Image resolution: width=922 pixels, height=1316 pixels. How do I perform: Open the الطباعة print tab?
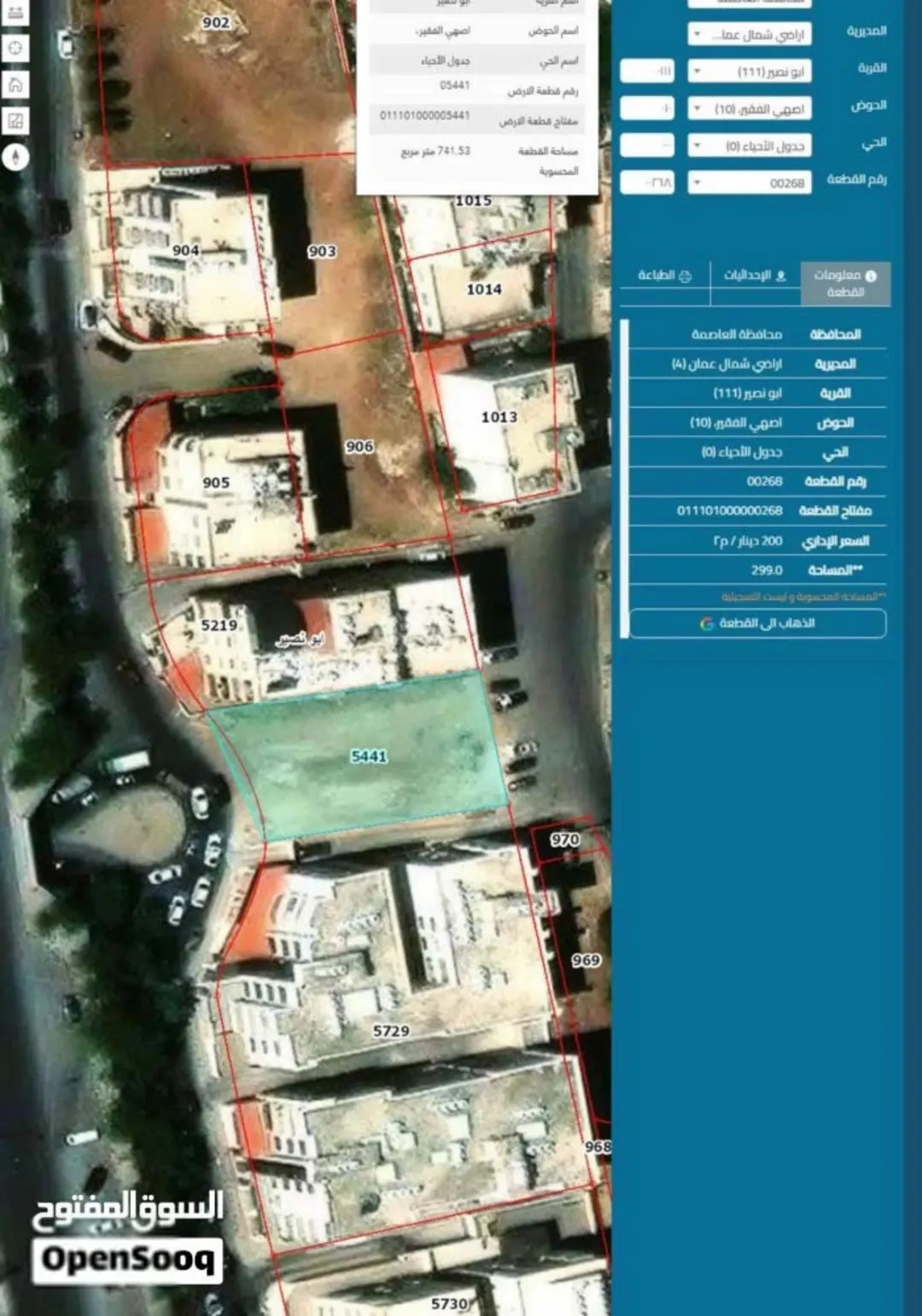point(664,276)
